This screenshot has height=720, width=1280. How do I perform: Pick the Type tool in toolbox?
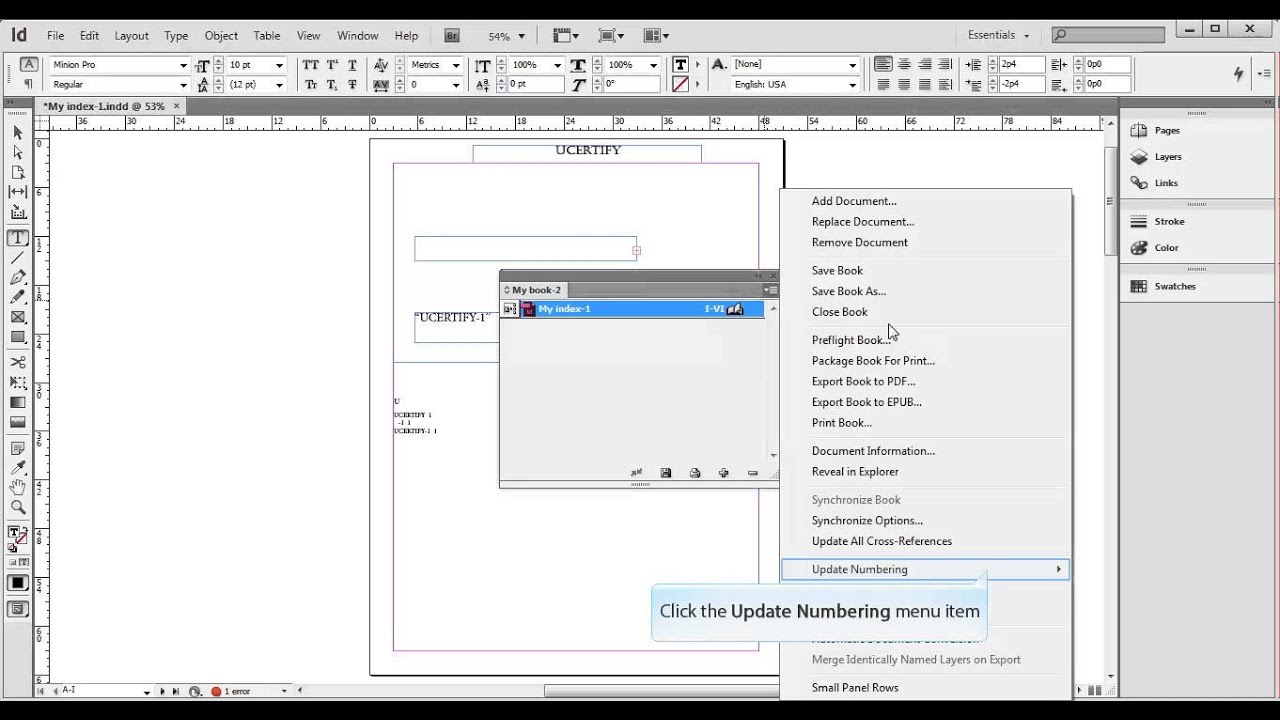(x=18, y=238)
